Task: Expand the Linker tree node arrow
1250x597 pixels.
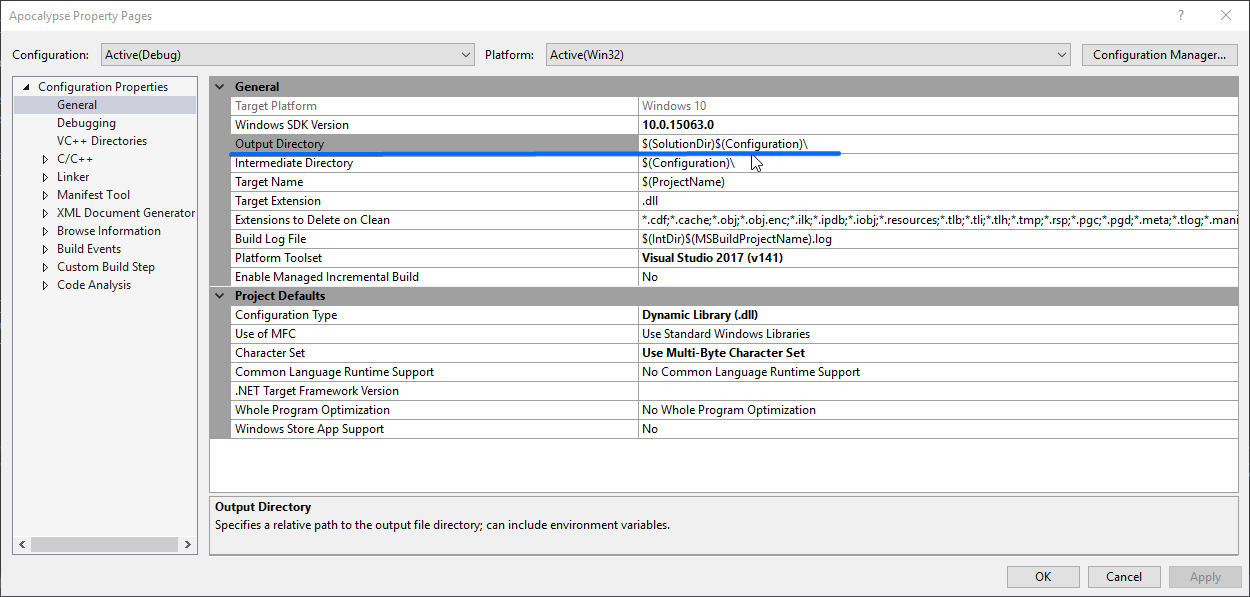Action: pyautogui.click(x=45, y=177)
